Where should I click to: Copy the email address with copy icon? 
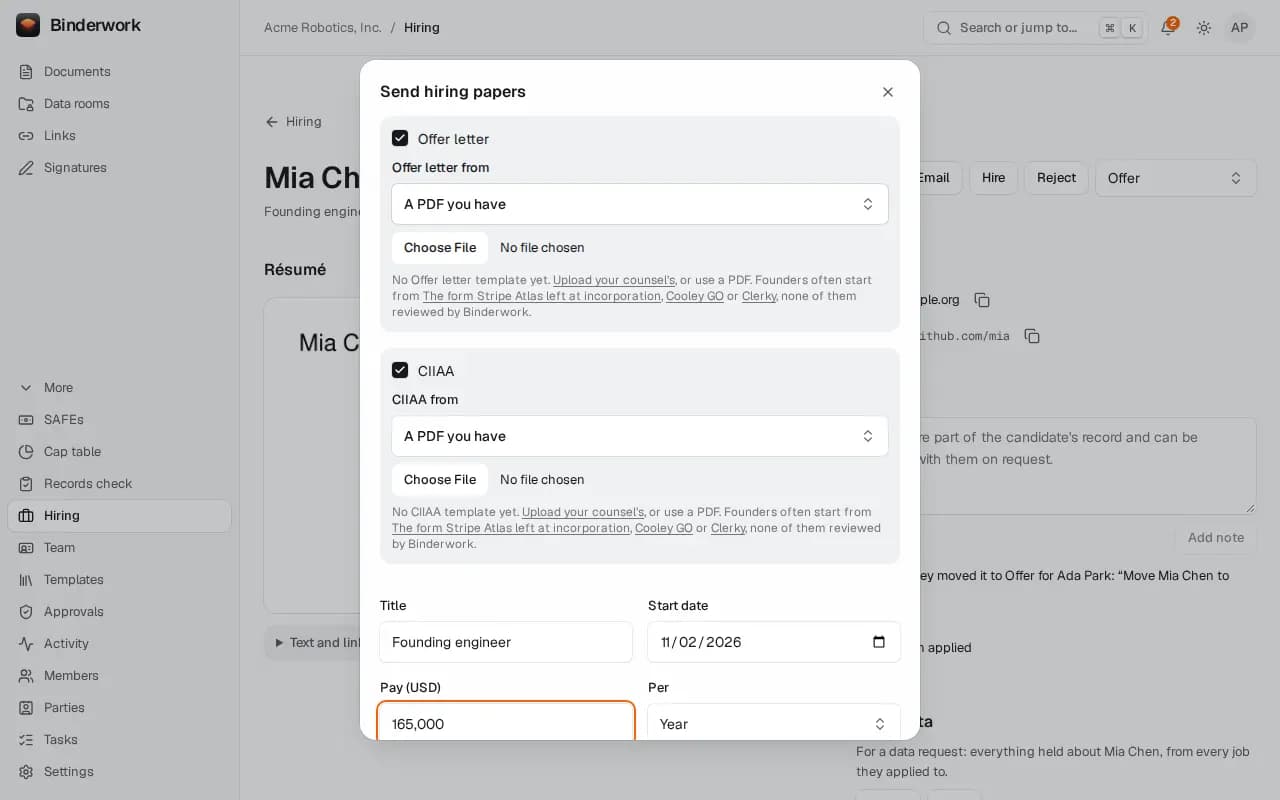(x=982, y=300)
